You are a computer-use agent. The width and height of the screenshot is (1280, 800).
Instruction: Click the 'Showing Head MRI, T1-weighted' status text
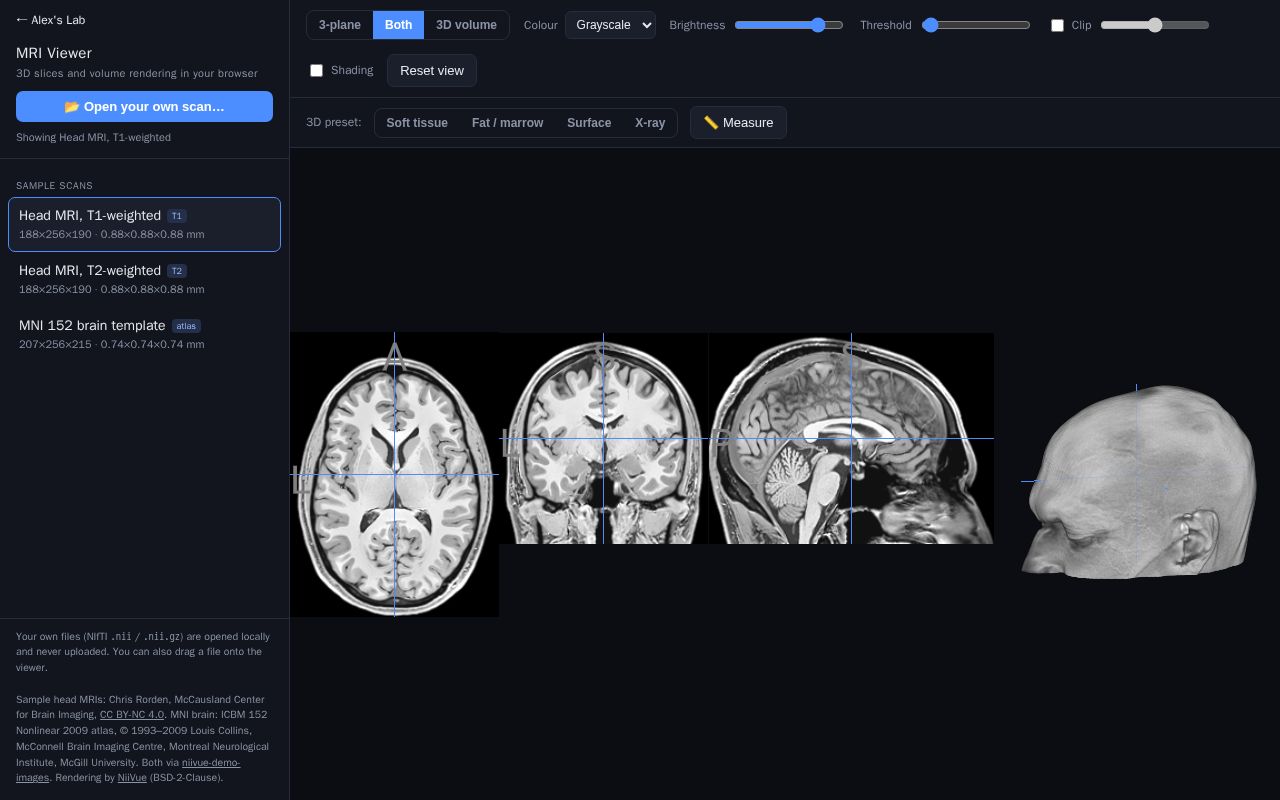[x=93, y=137]
